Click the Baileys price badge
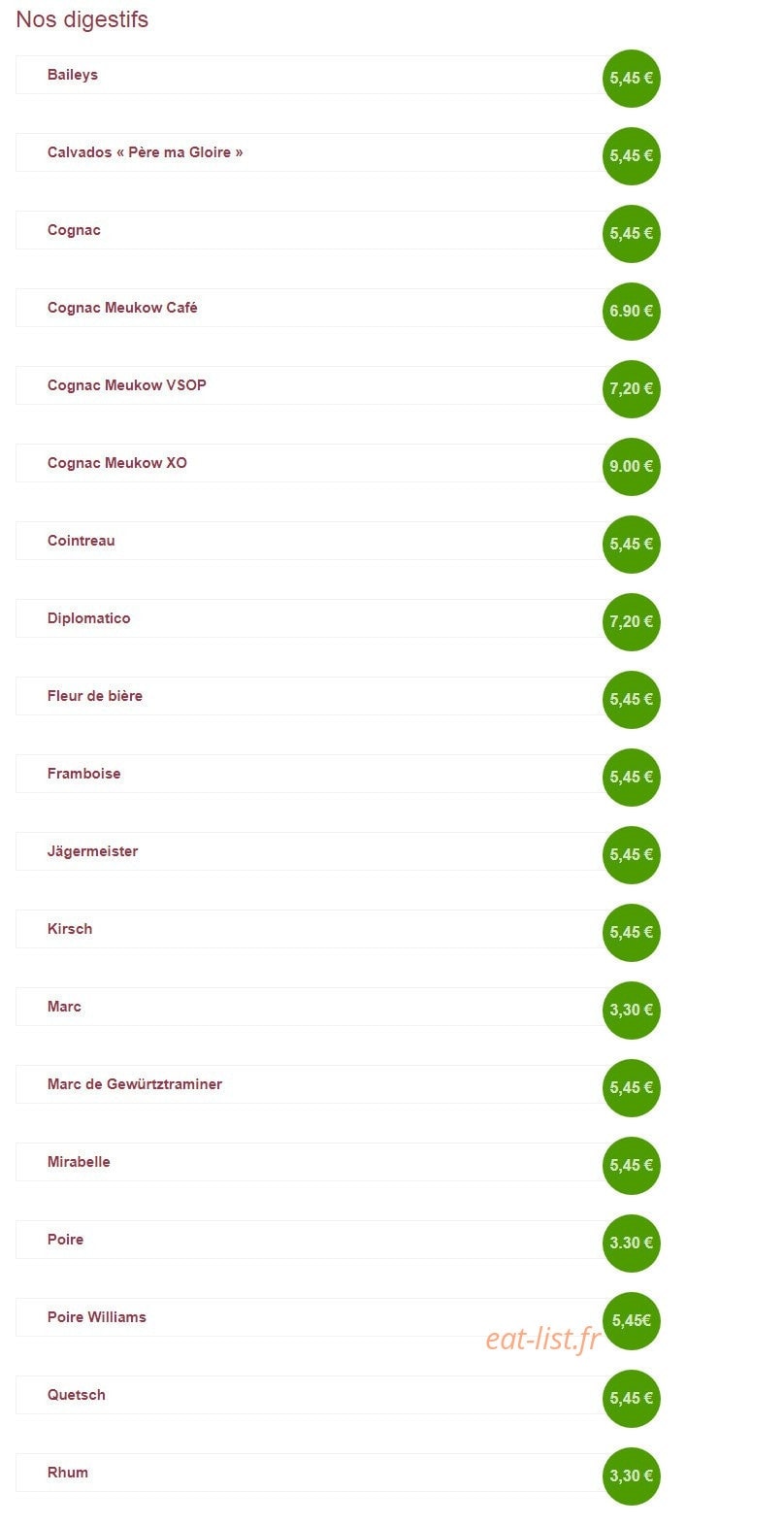Screen dimensions: 784x1525 pyautogui.click(x=632, y=78)
